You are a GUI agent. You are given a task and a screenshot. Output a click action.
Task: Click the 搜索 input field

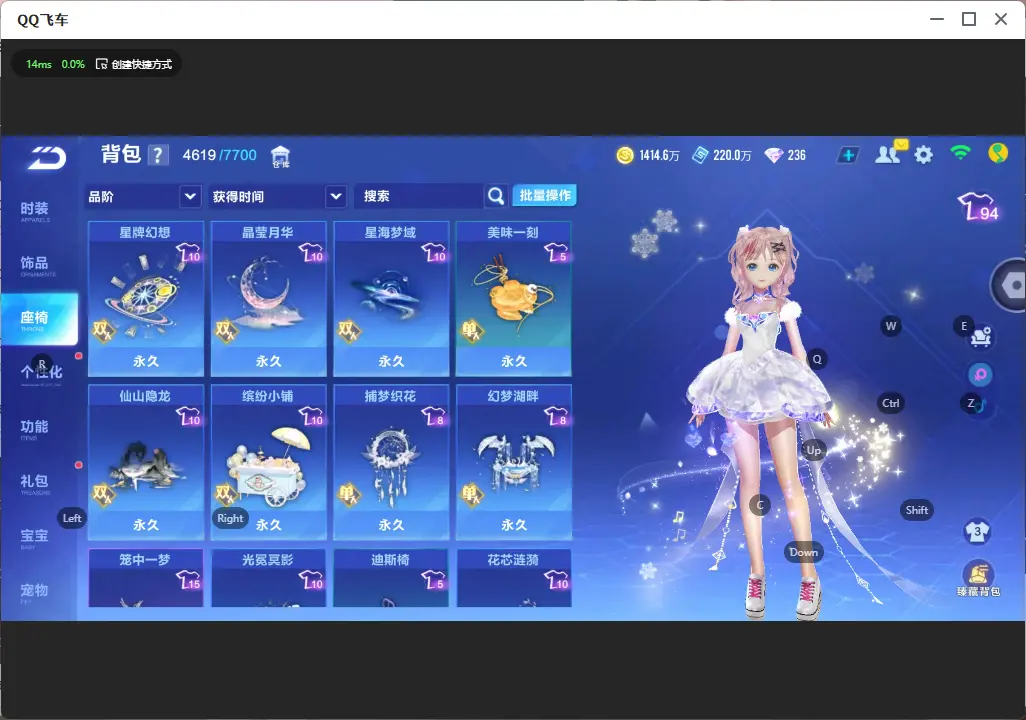(x=419, y=196)
